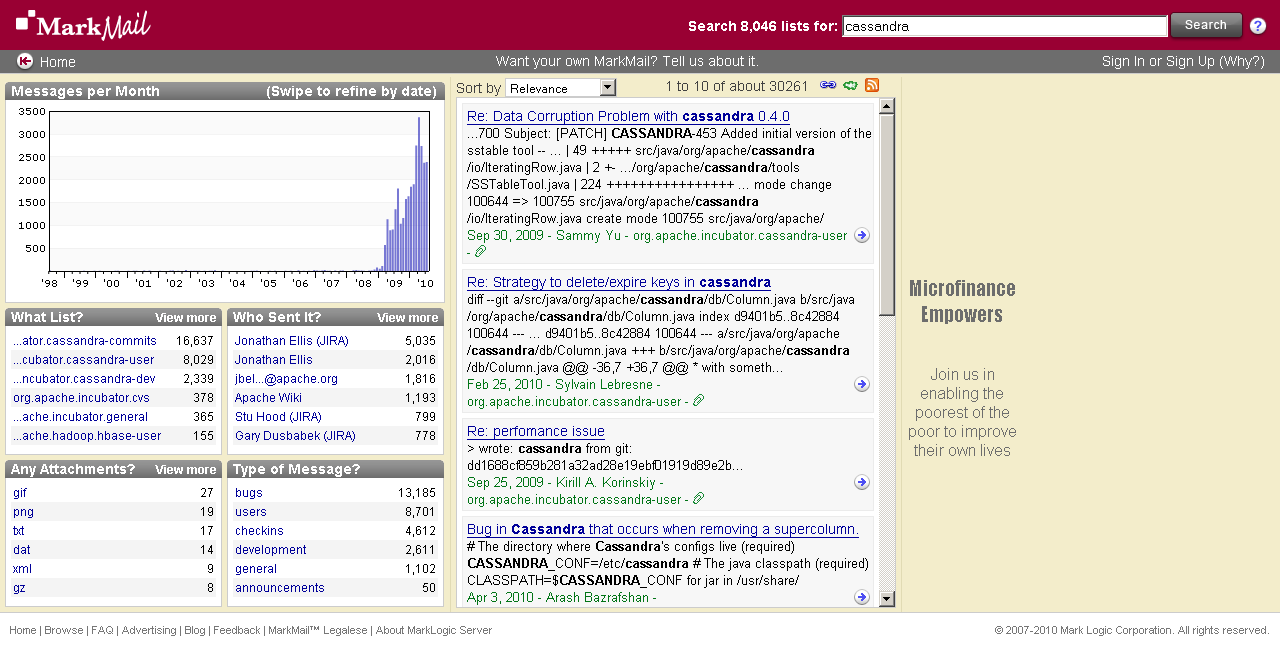Filter attachments by xml type
This screenshot has height=647, width=1280.
coord(22,569)
